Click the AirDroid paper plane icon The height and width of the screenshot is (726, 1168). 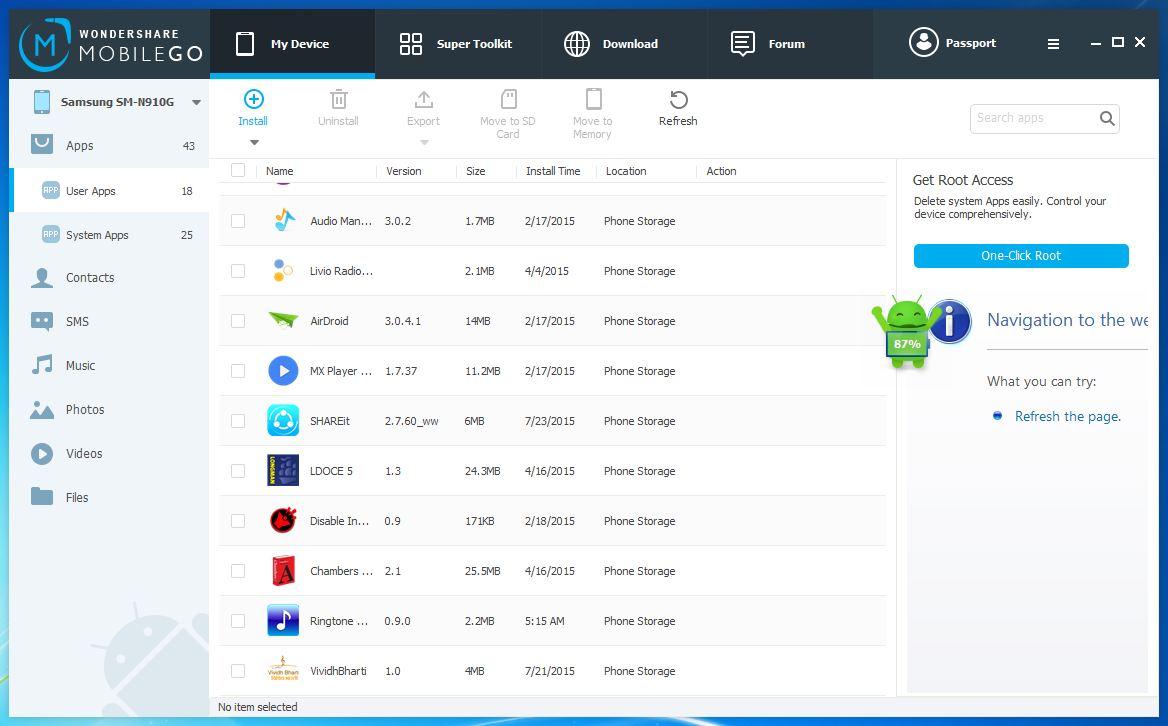tap(283, 320)
